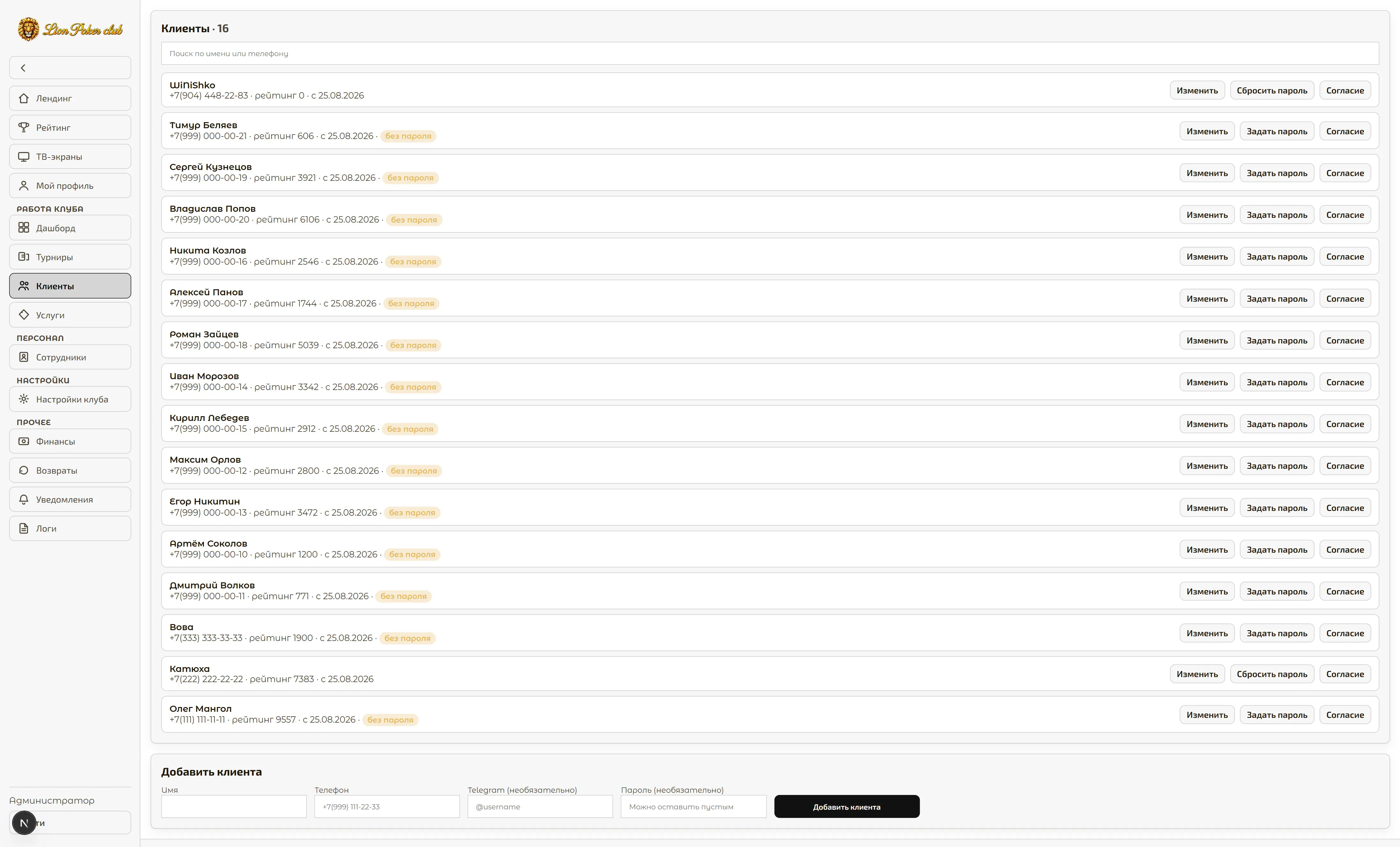Click Согласие for Роман Зайцев

click(1345, 340)
